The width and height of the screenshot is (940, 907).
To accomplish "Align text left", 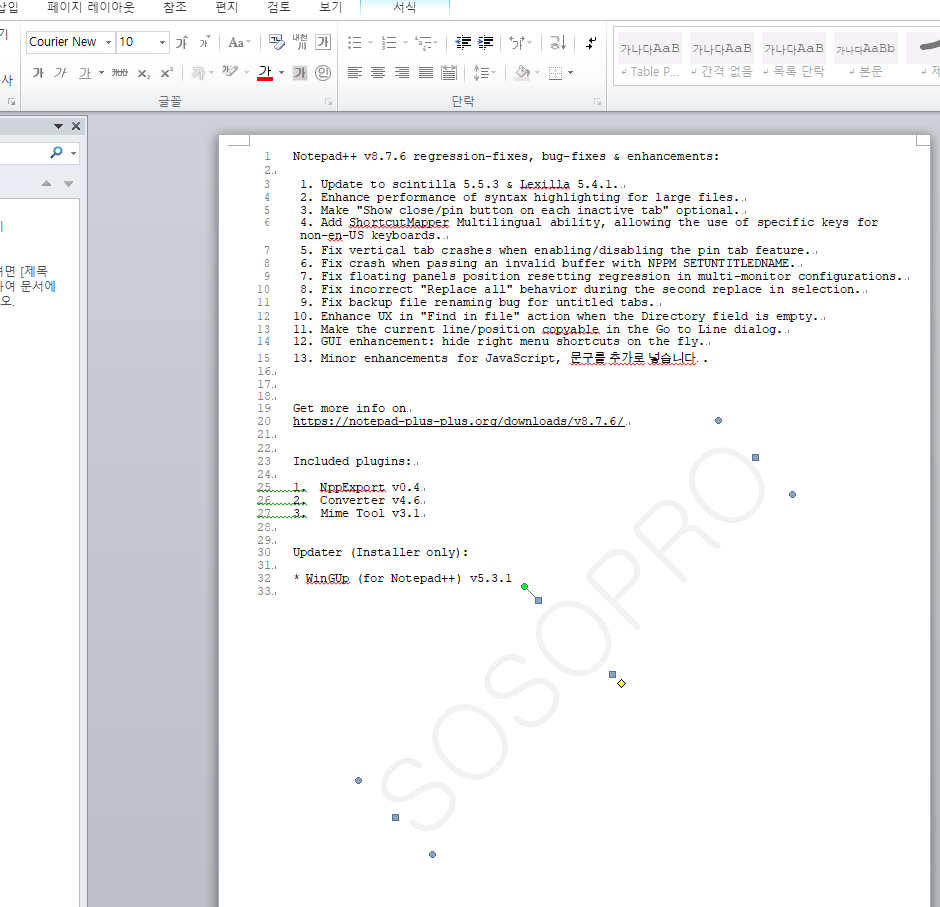I will [x=355, y=73].
